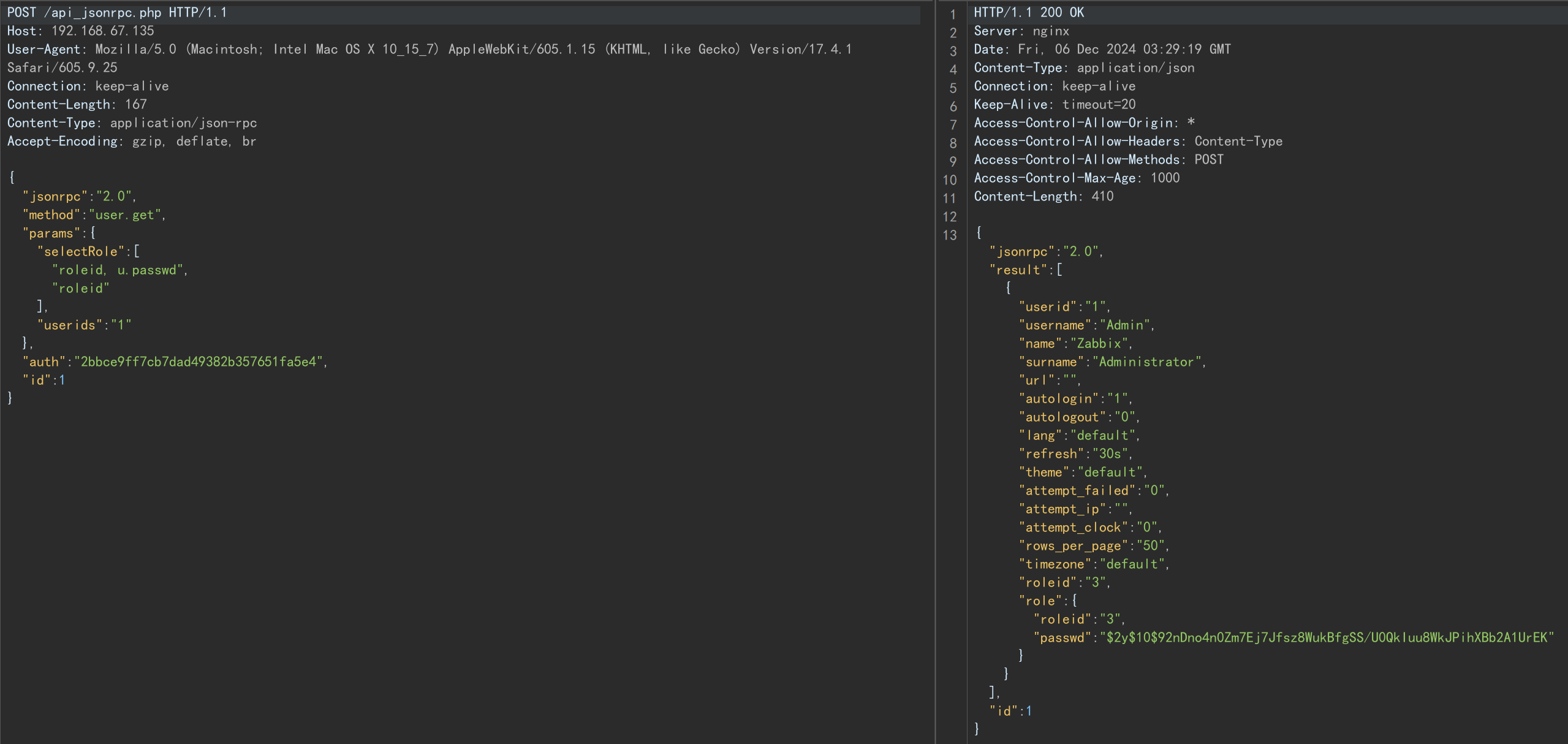Click the Access-Control-Allow-Origin header
Viewport: 1568px width, 744px height.
click(1083, 123)
